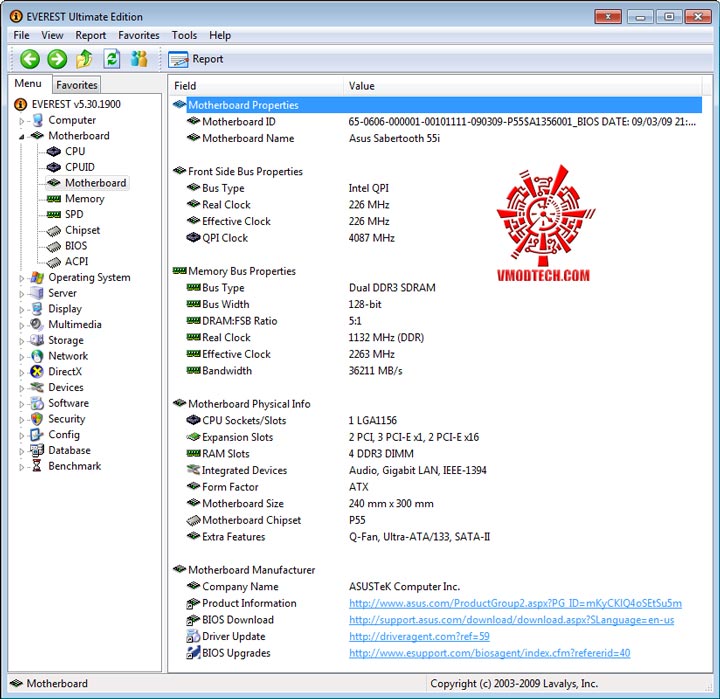
Task: Select the DRAM:FSB Ratio row
Action: click(437, 321)
